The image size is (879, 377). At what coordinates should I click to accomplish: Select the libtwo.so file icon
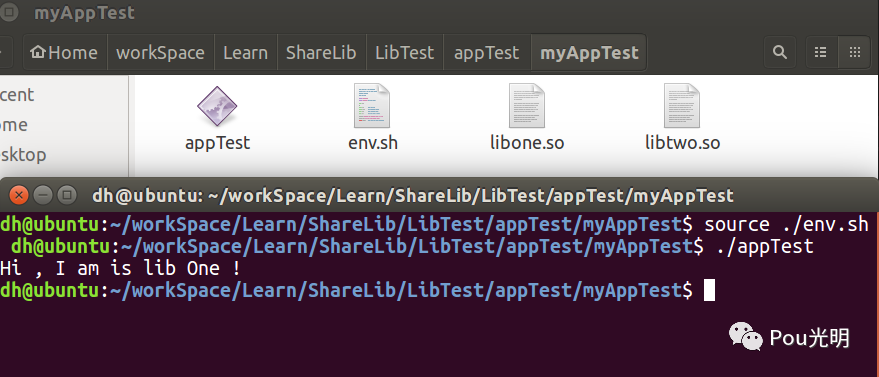(682, 106)
